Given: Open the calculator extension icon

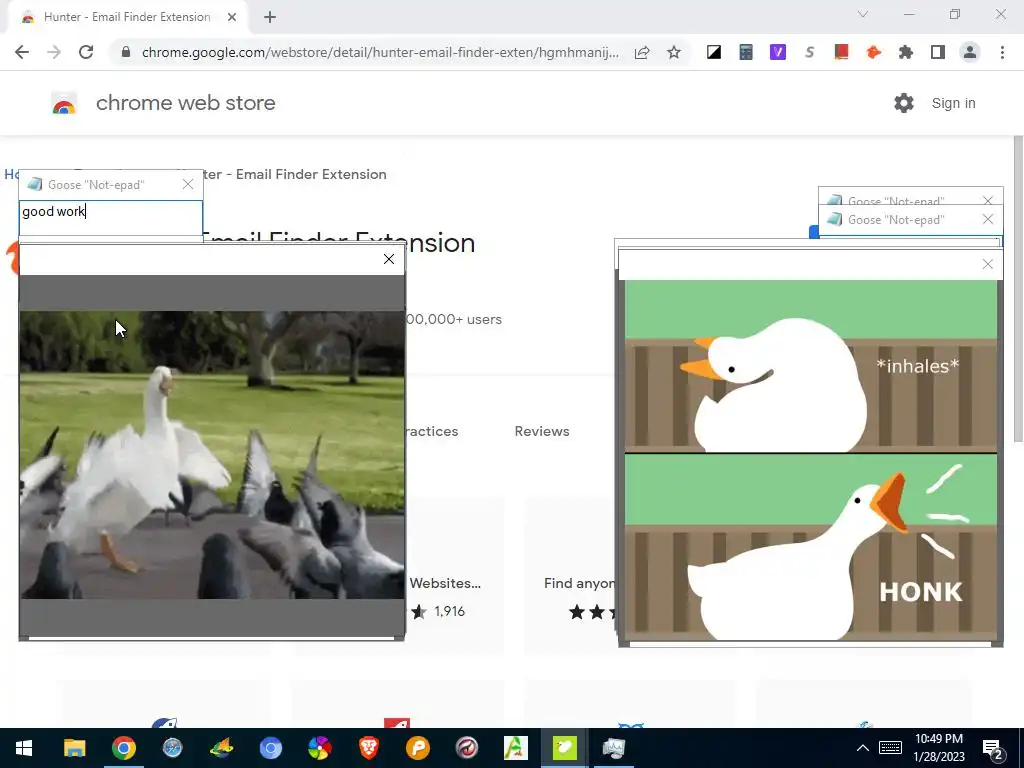Looking at the screenshot, I should point(746,52).
